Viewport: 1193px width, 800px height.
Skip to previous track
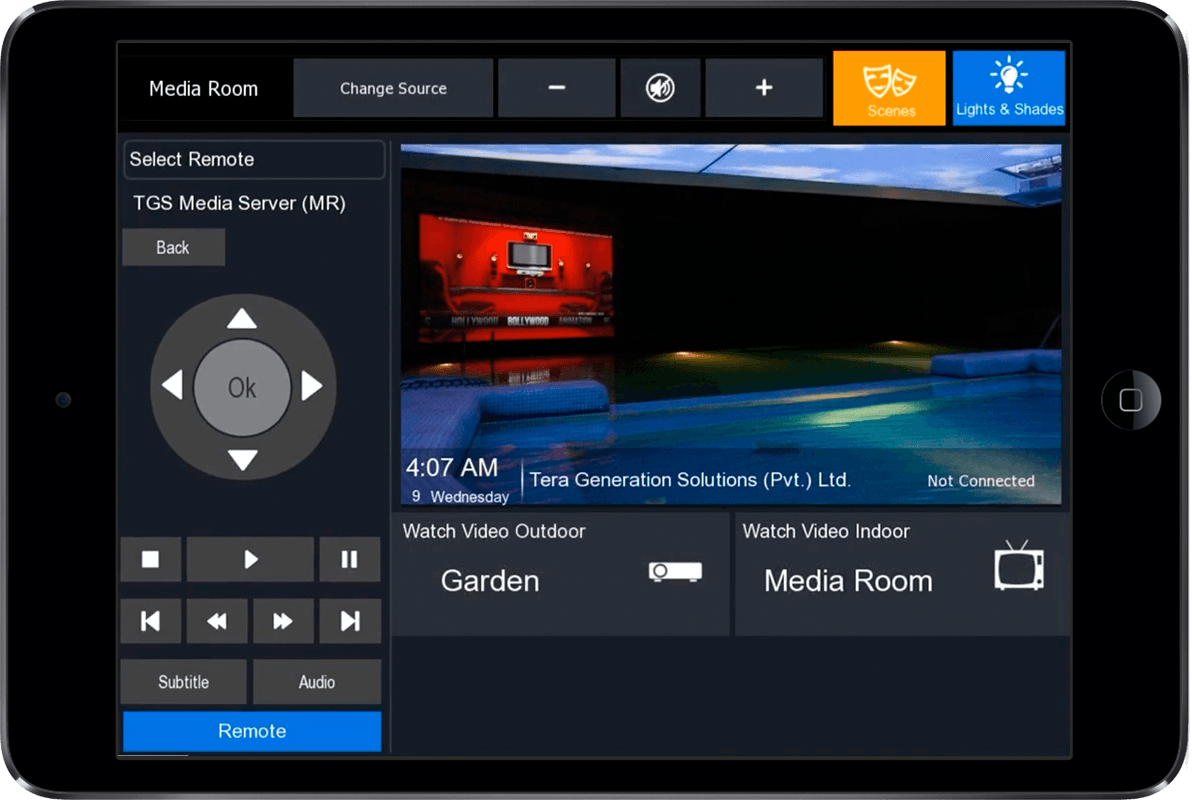coord(151,621)
